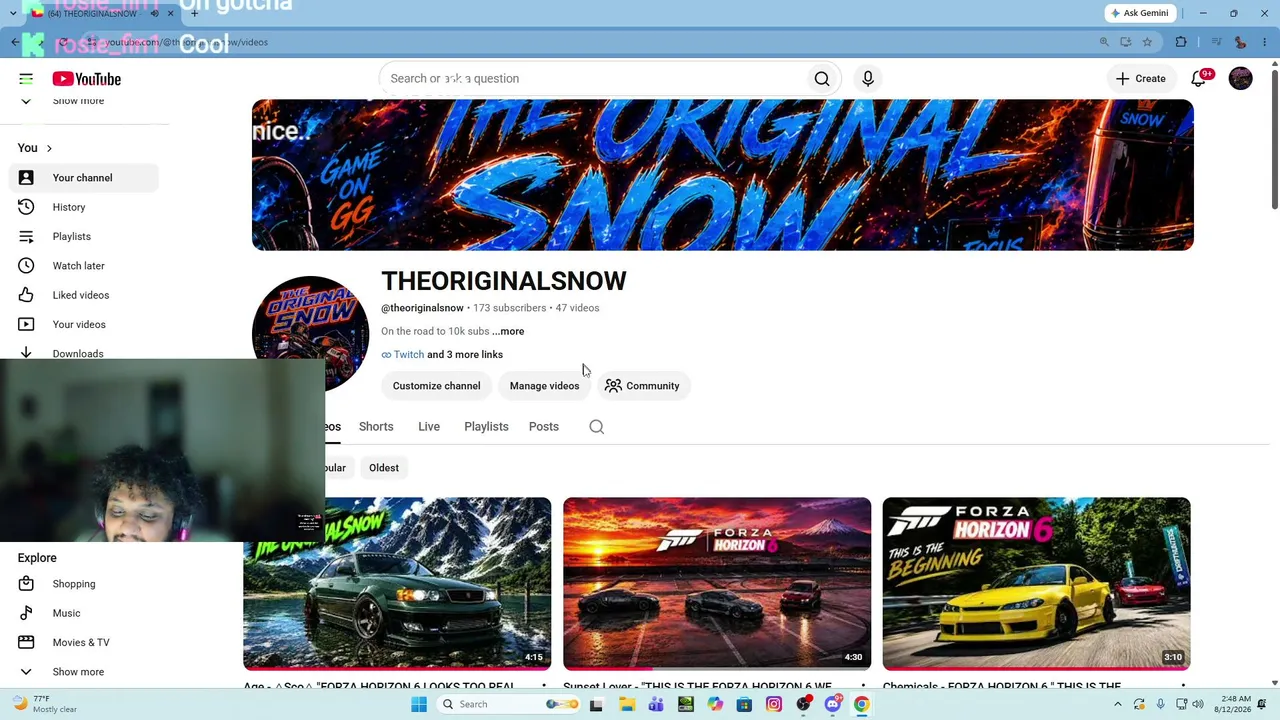Open the tab search dropdown arrow
Viewport: 1280px width, 720px height.
(x=13, y=13)
